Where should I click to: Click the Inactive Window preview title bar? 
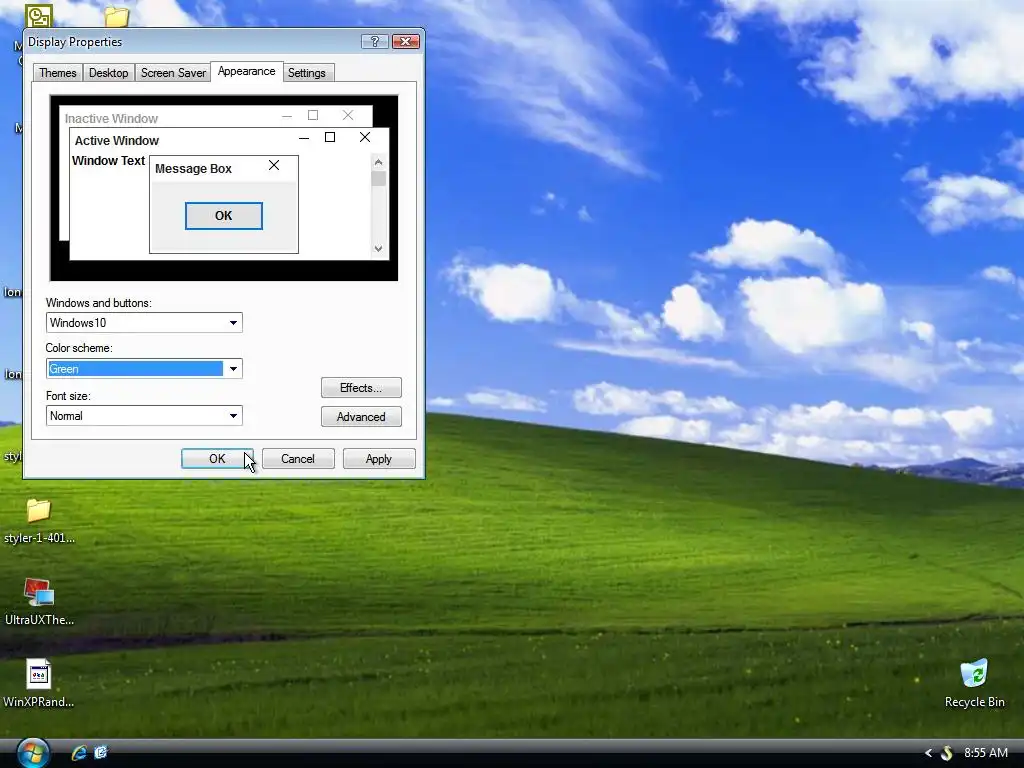(216, 117)
